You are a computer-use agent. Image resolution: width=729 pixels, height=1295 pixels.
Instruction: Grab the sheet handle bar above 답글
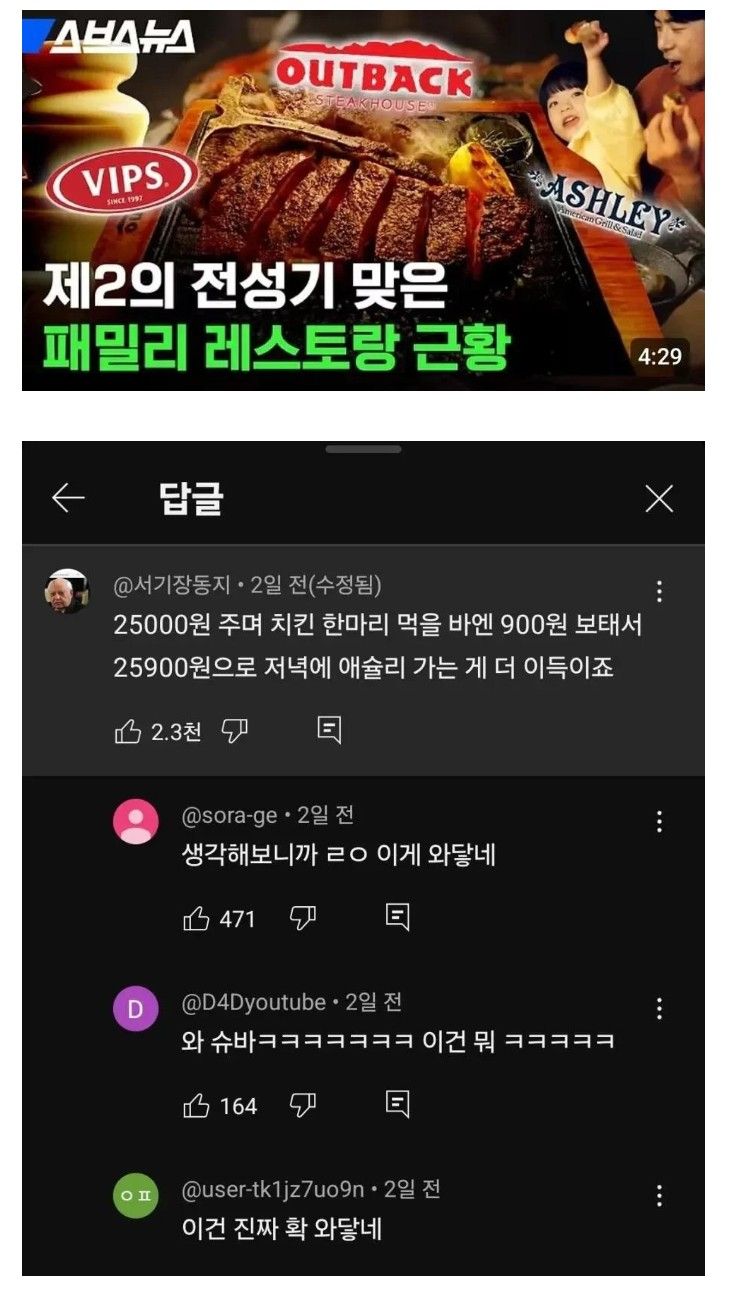(x=363, y=450)
